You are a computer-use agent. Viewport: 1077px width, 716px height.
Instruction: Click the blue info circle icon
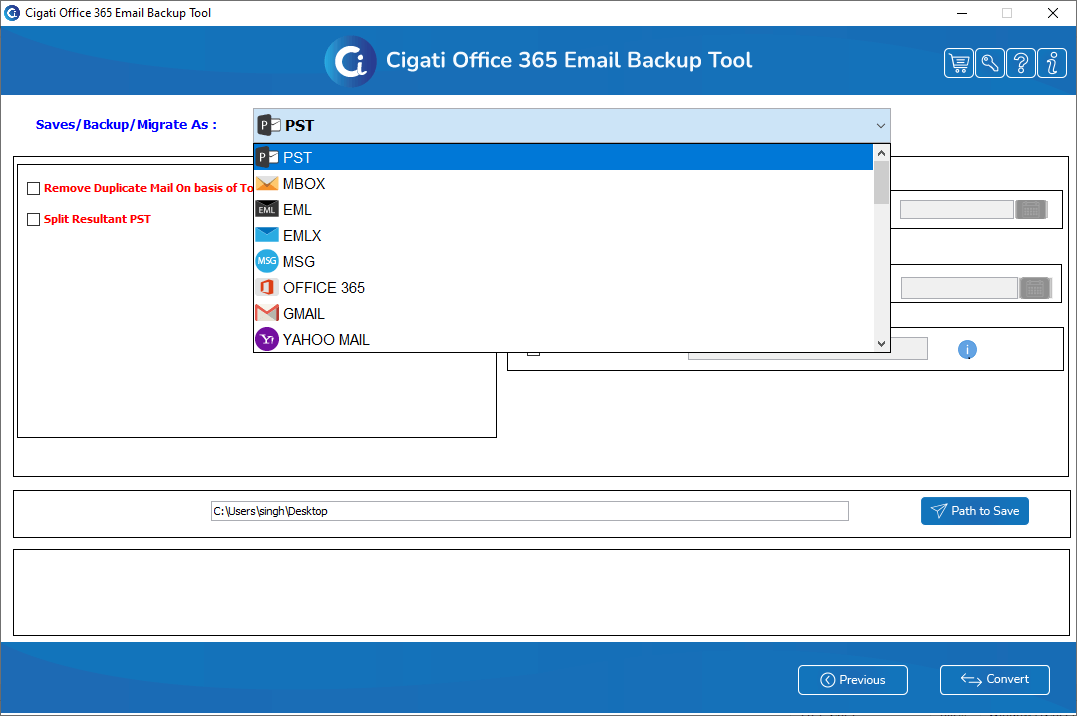(x=967, y=350)
